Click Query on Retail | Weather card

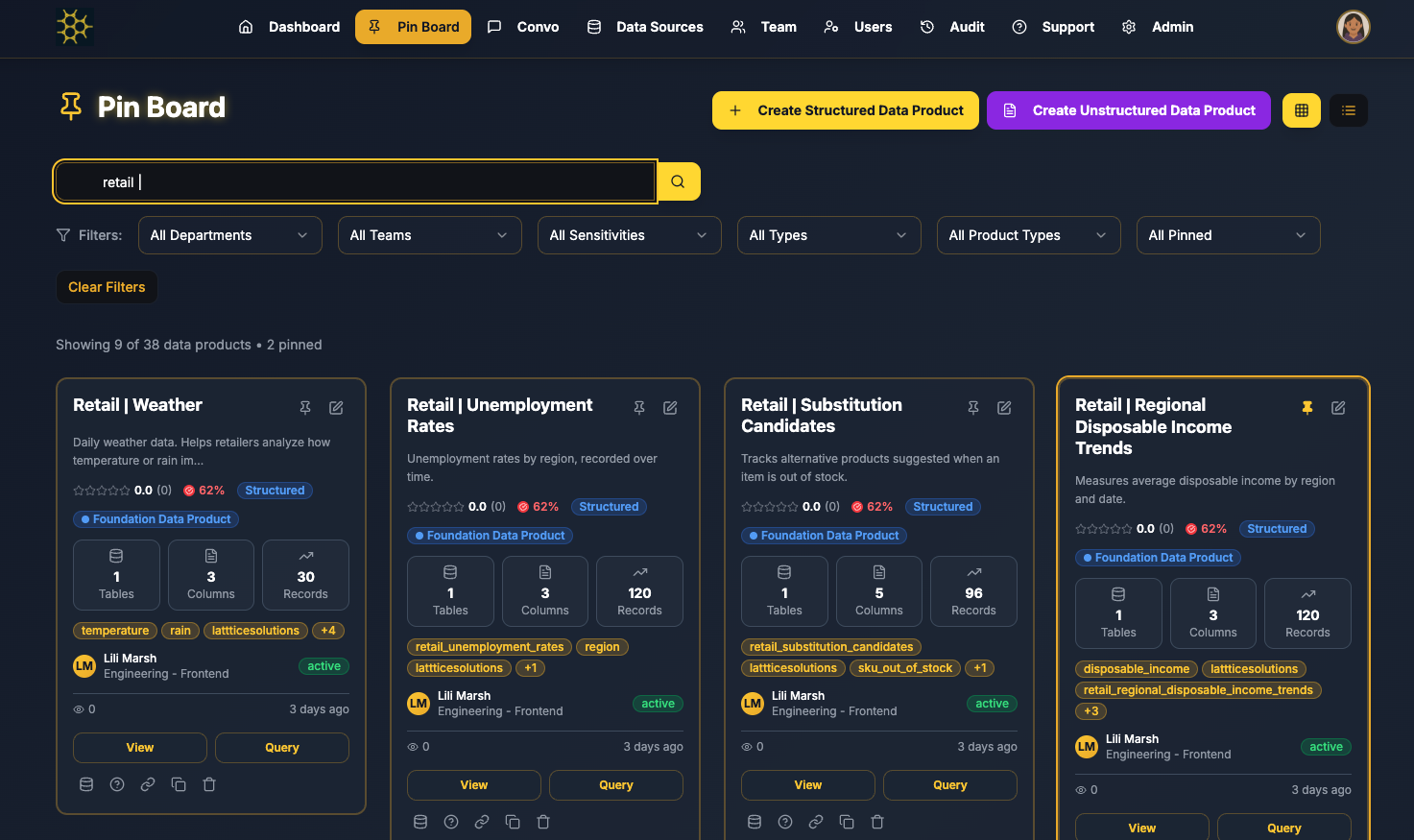pyautogui.click(x=282, y=748)
